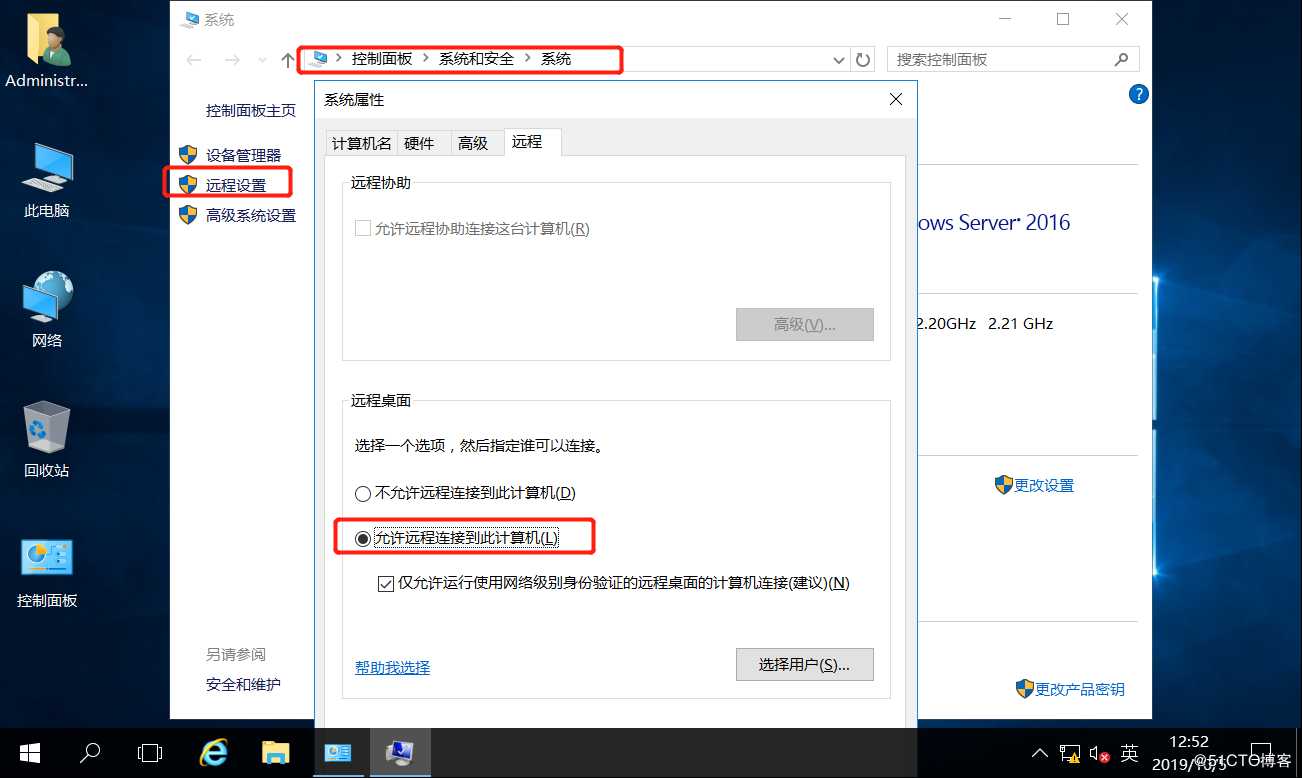Open 安全和维护 link

pyautogui.click(x=243, y=685)
